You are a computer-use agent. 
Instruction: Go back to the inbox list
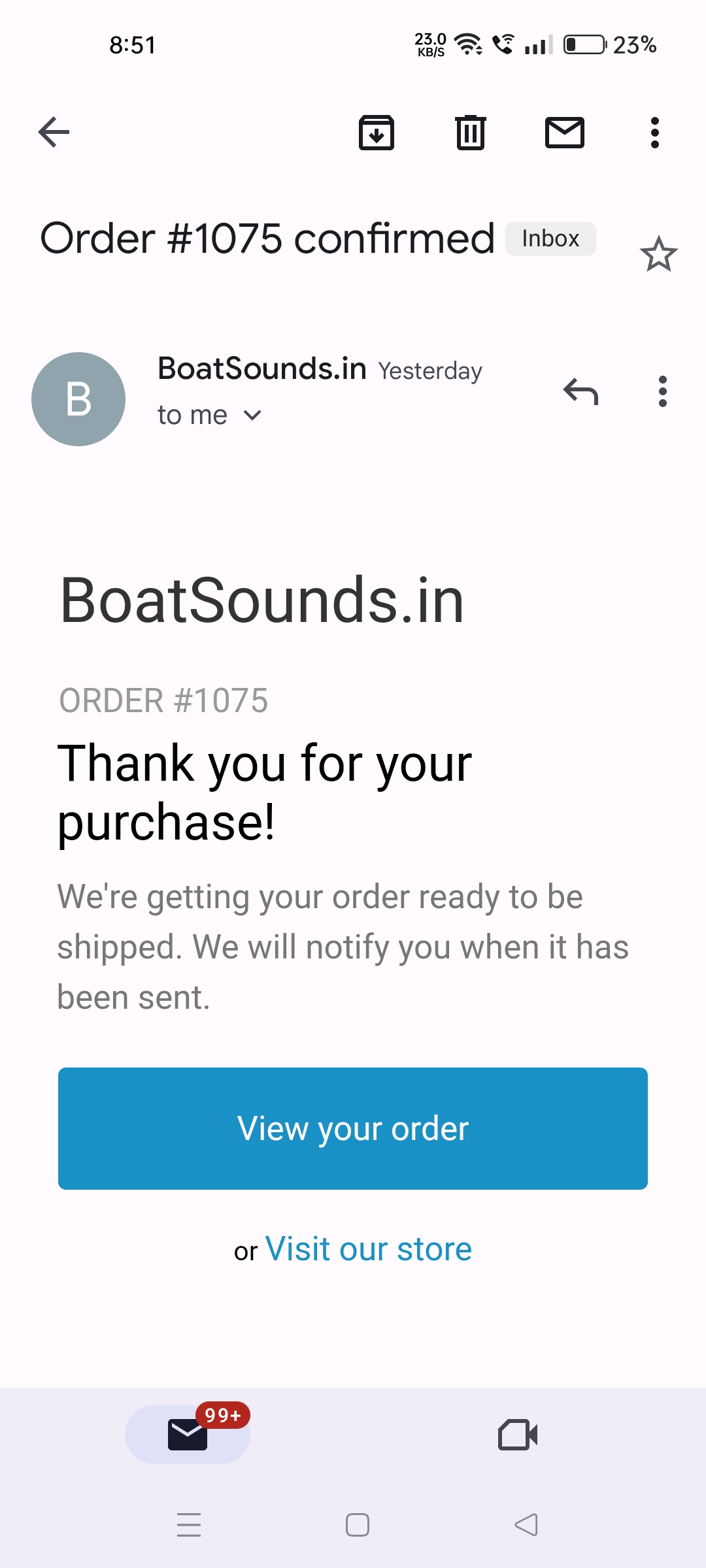[54, 133]
